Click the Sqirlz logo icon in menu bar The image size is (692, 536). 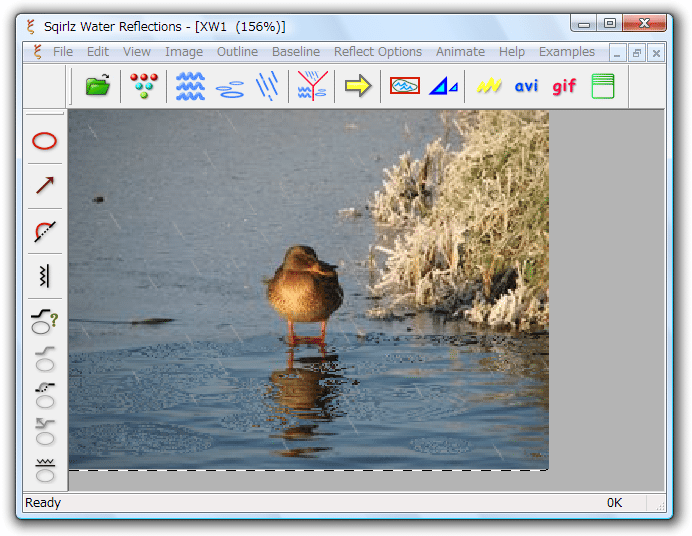[38, 52]
